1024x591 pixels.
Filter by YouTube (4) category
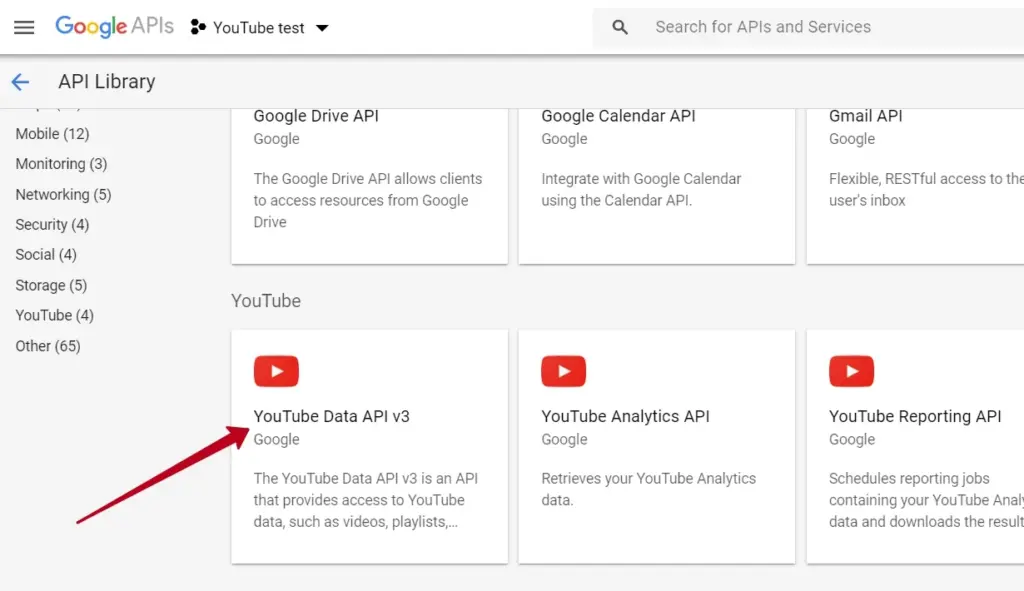pos(55,315)
